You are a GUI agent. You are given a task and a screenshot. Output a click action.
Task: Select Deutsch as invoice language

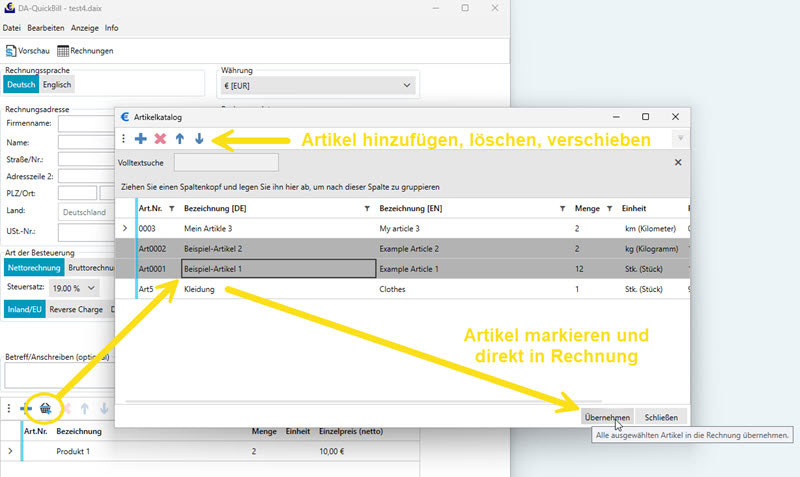click(x=21, y=85)
